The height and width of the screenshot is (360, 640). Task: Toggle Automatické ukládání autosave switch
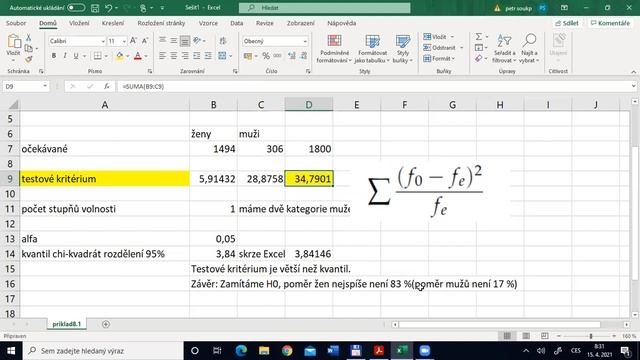76,8
